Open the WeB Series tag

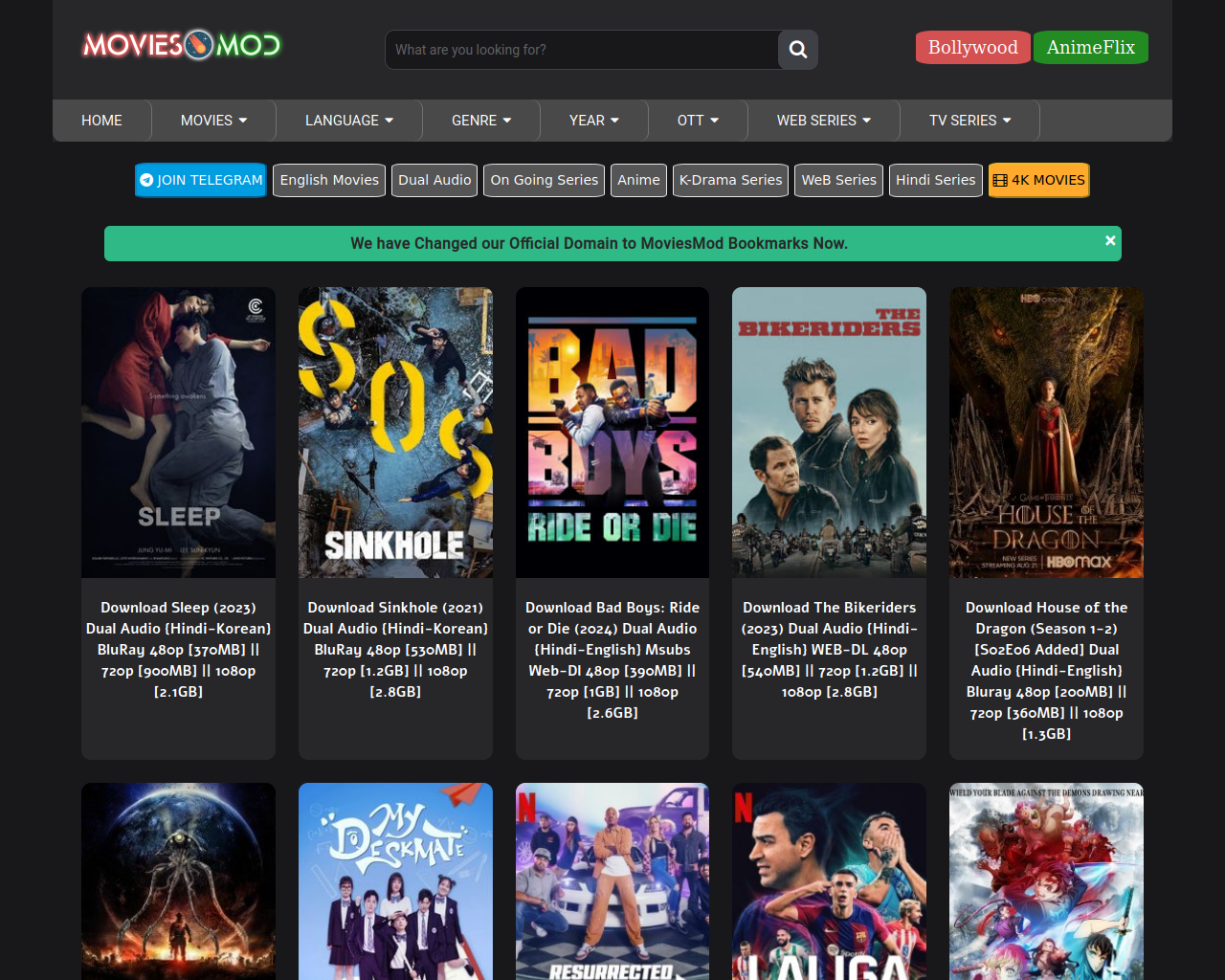tap(839, 180)
